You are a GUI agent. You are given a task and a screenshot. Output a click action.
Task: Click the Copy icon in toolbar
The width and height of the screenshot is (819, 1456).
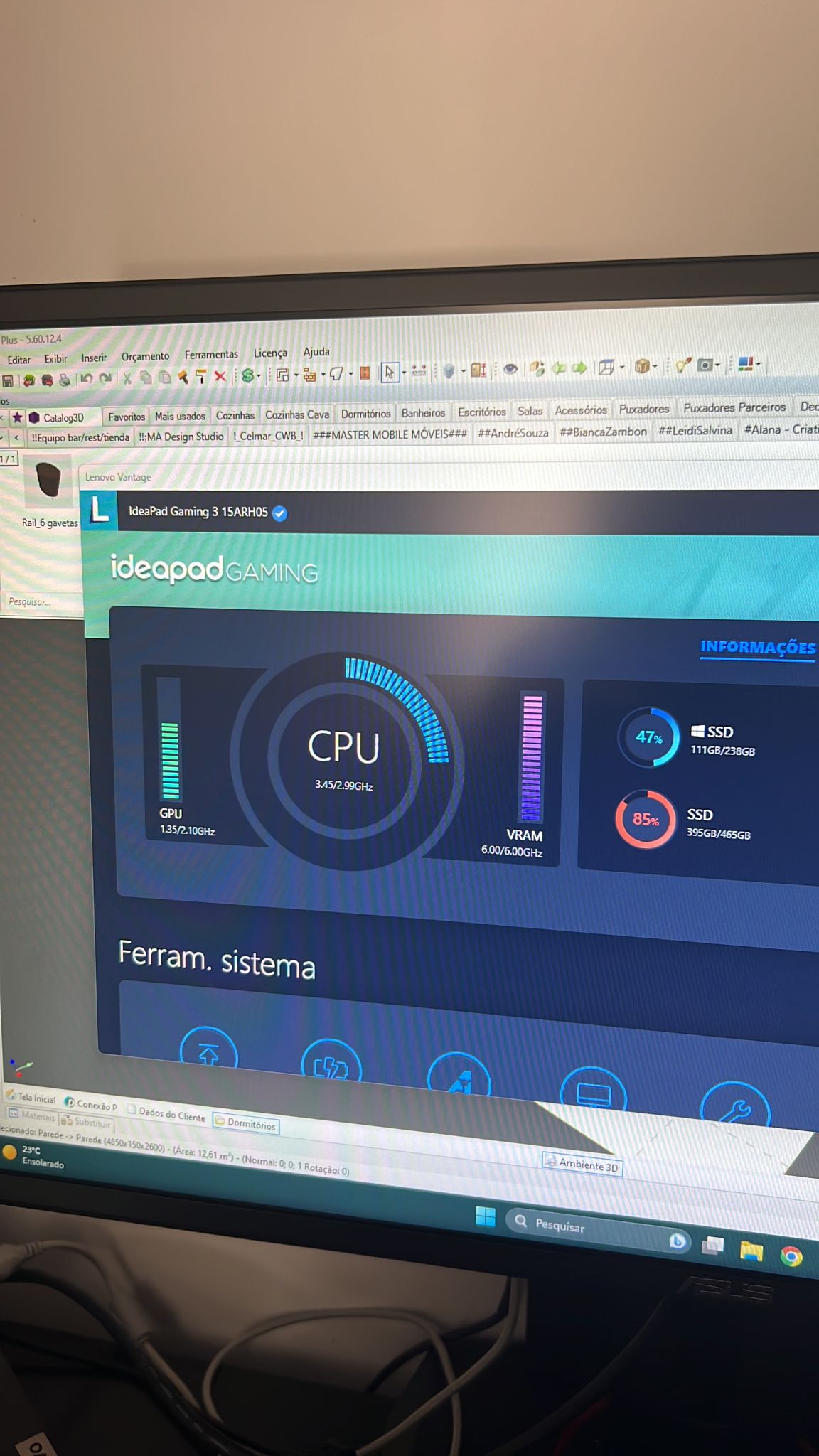[146, 378]
